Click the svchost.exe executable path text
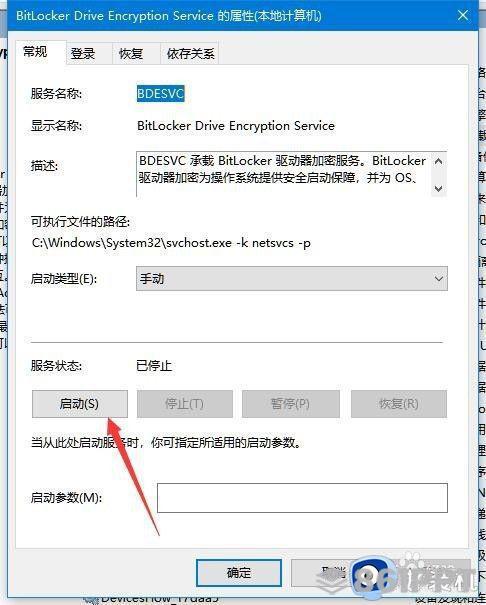Viewport: 486px width, 605px height. point(171,243)
